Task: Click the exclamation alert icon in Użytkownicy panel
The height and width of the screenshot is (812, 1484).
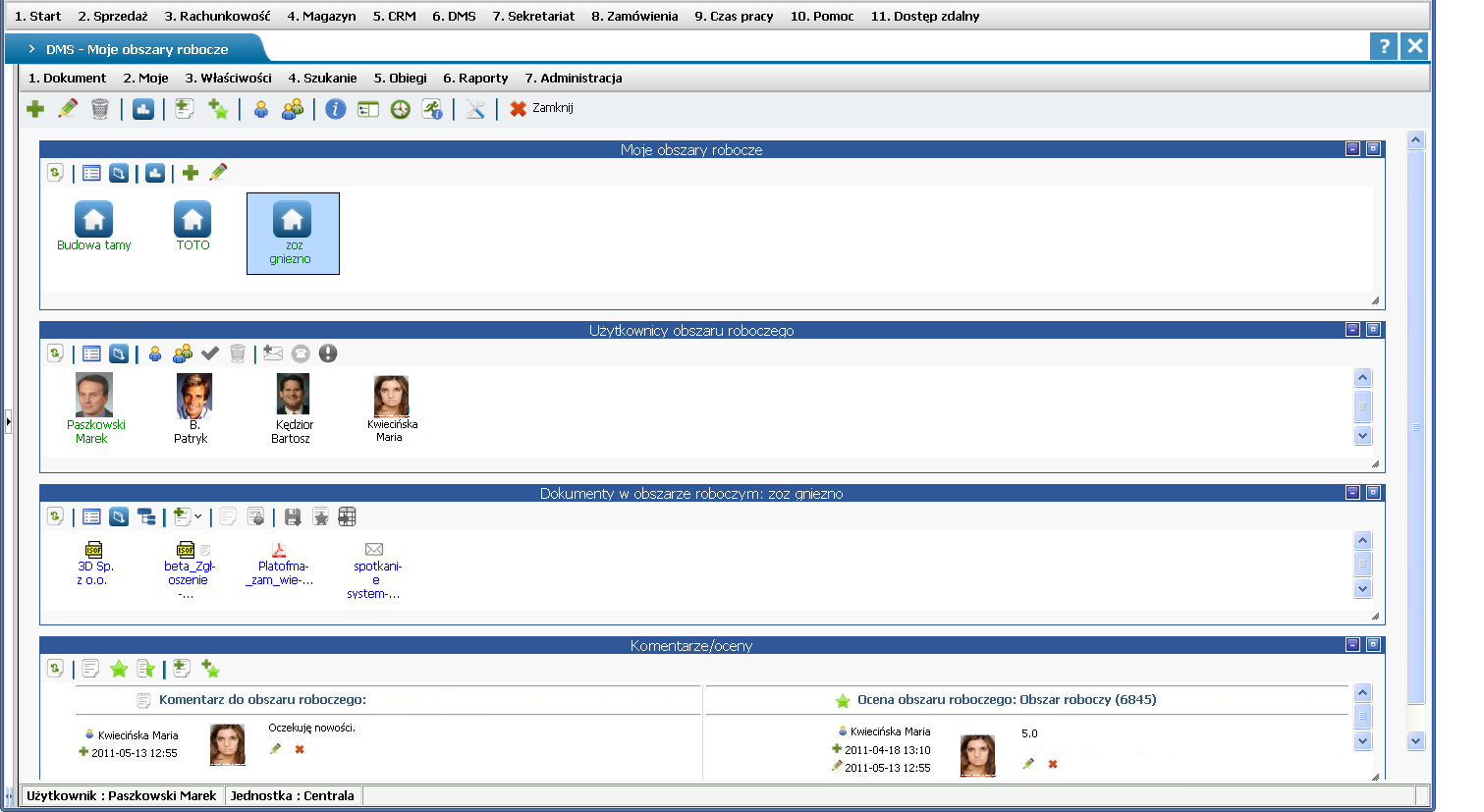Action: pos(328,353)
